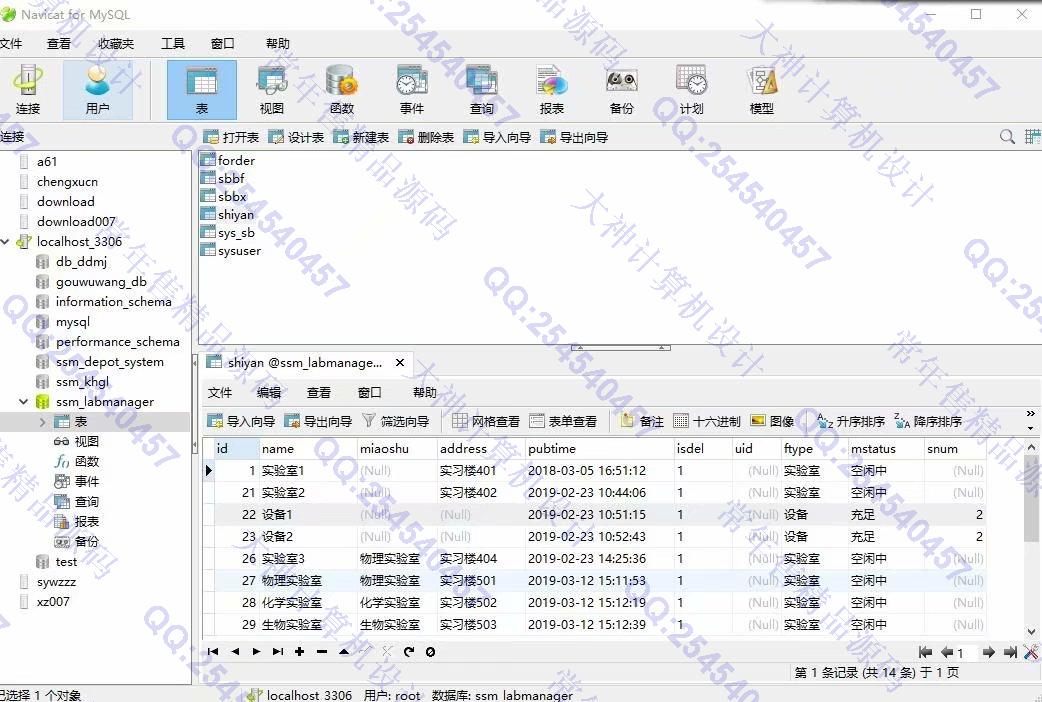
Task: Switch to 网格查看 grid view
Action: pyautogui.click(x=486, y=421)
